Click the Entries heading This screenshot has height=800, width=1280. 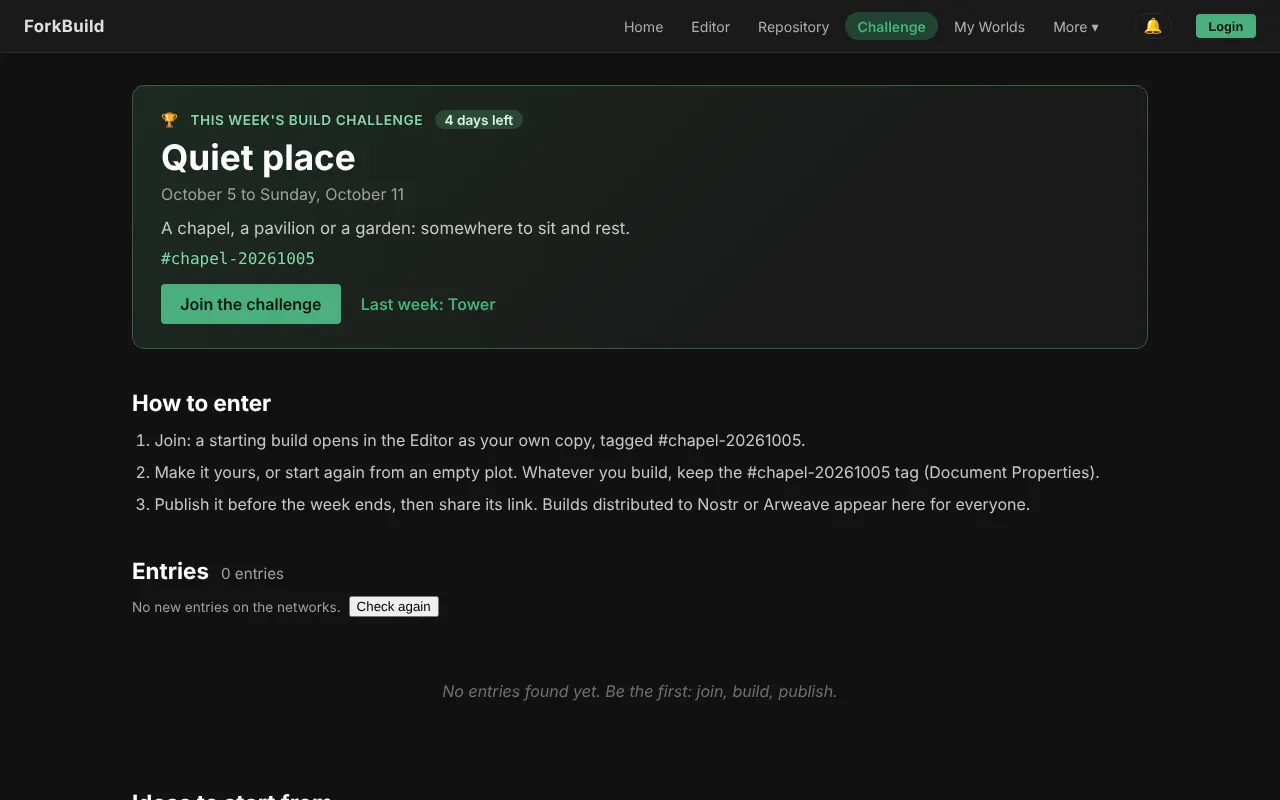point(170,571)
